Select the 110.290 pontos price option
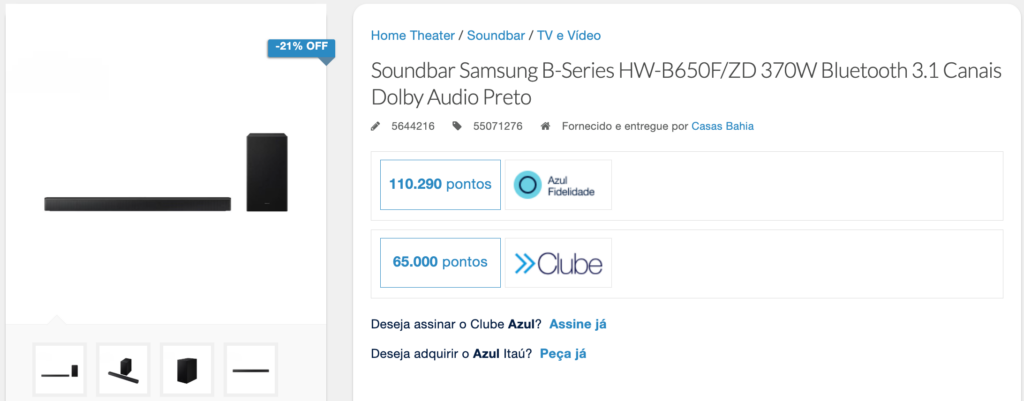 pyautogui.click(x=440, y=185)
